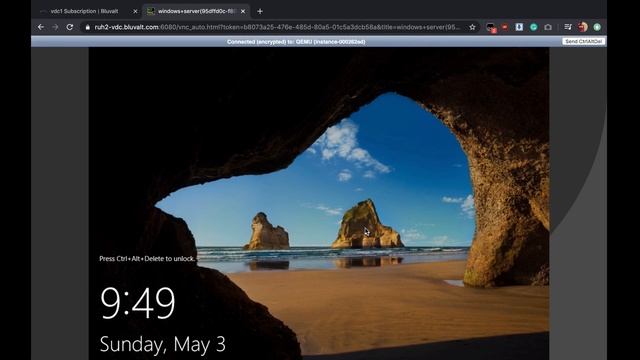Click the small red extension icon

pyautogui.click(x=505, y=27)
